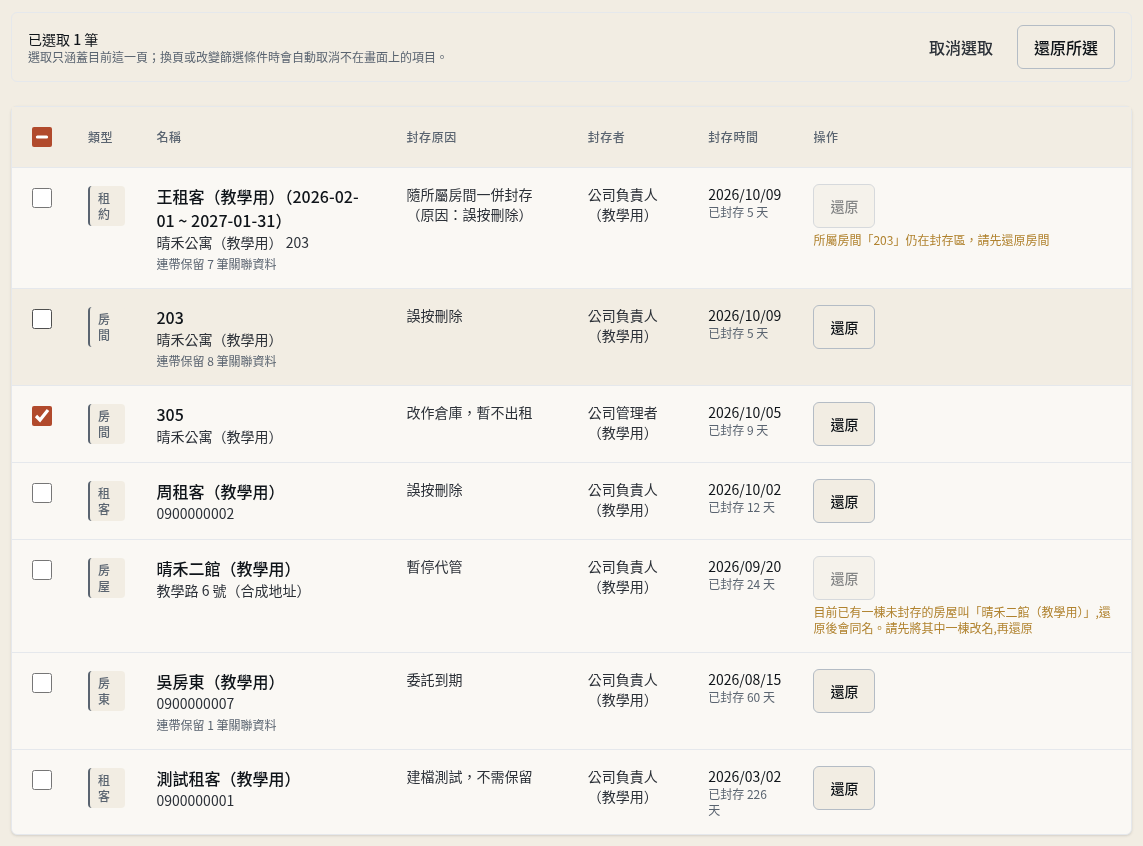Click 還原 in the 吳房東 row
The height and width of the screenshot is (846, 1143).
[x=843, y=692]
